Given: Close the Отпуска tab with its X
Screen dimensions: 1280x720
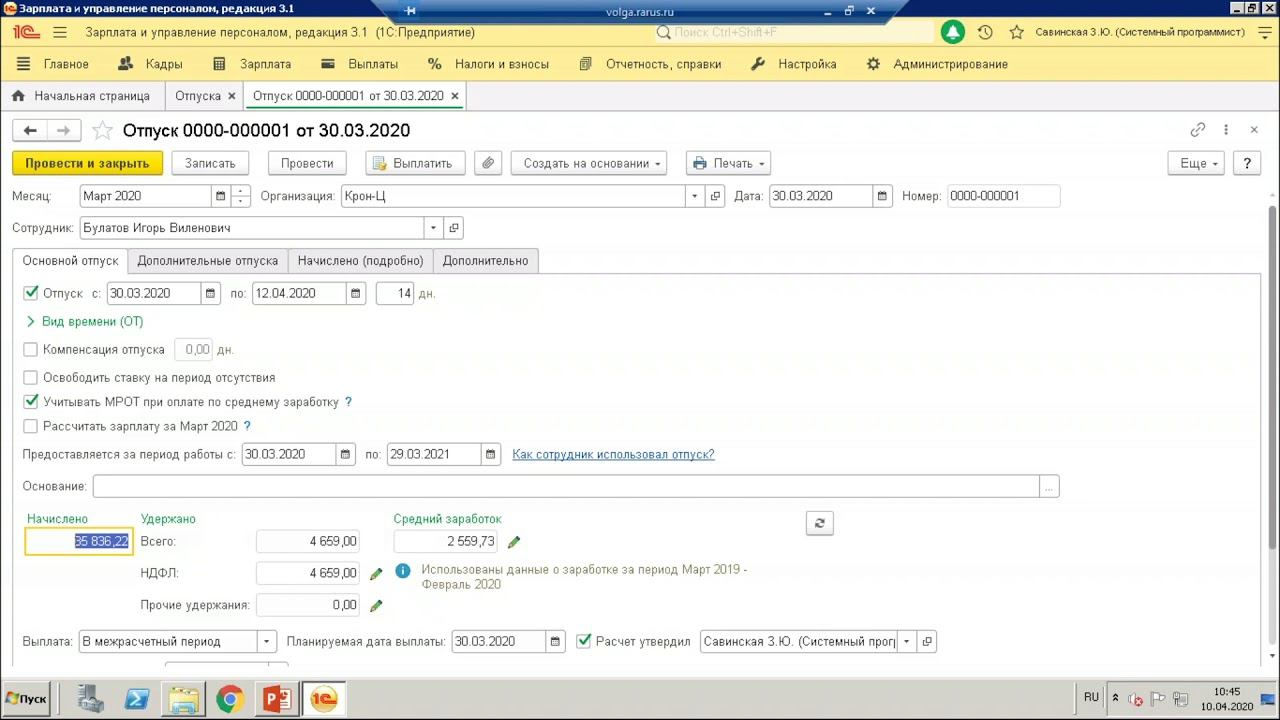Looking at the screenshot, I should tap(232, 96).
